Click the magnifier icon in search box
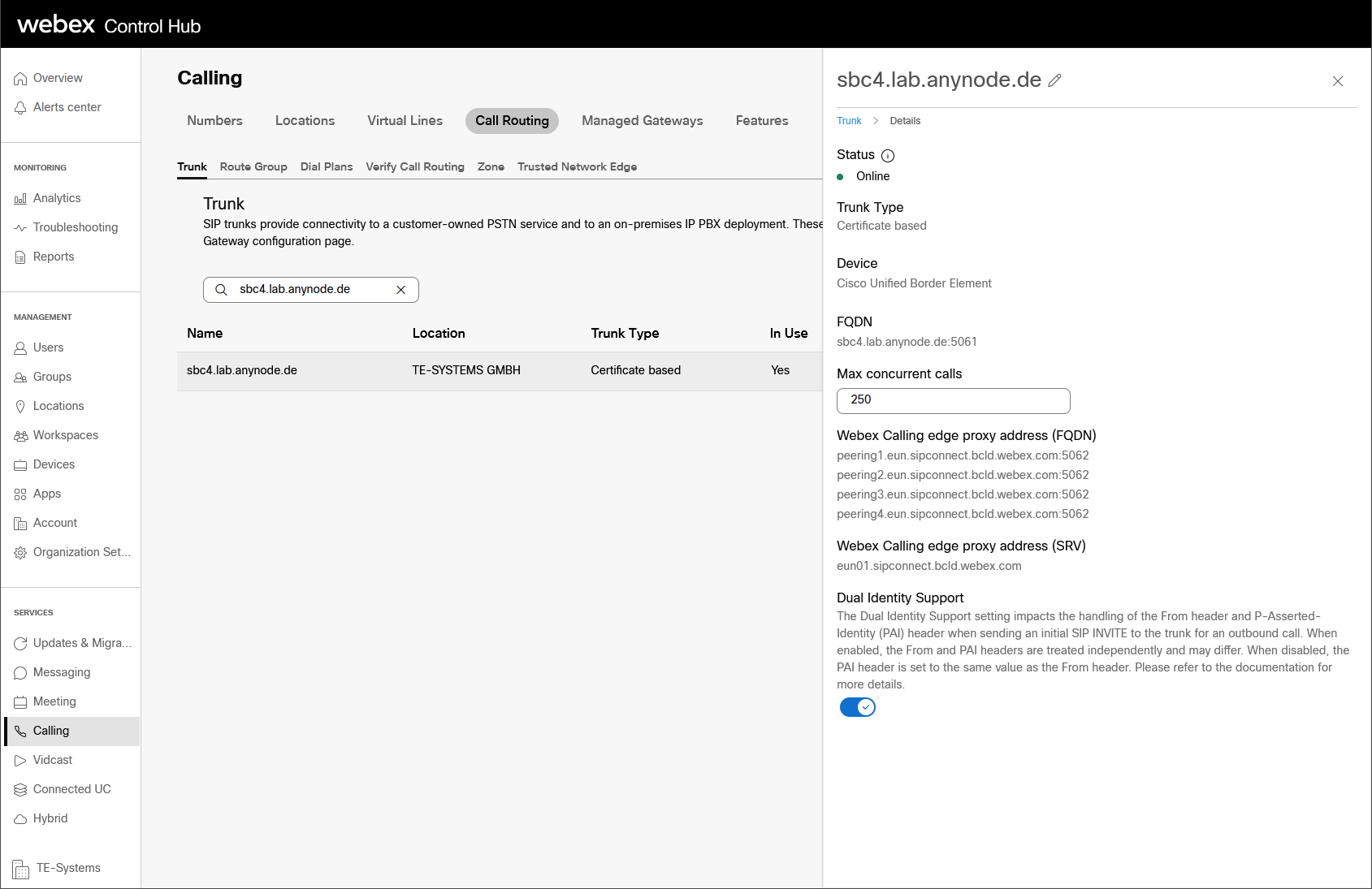The height and width of the screenshot is (889, 1372). (x=220, y=290)
